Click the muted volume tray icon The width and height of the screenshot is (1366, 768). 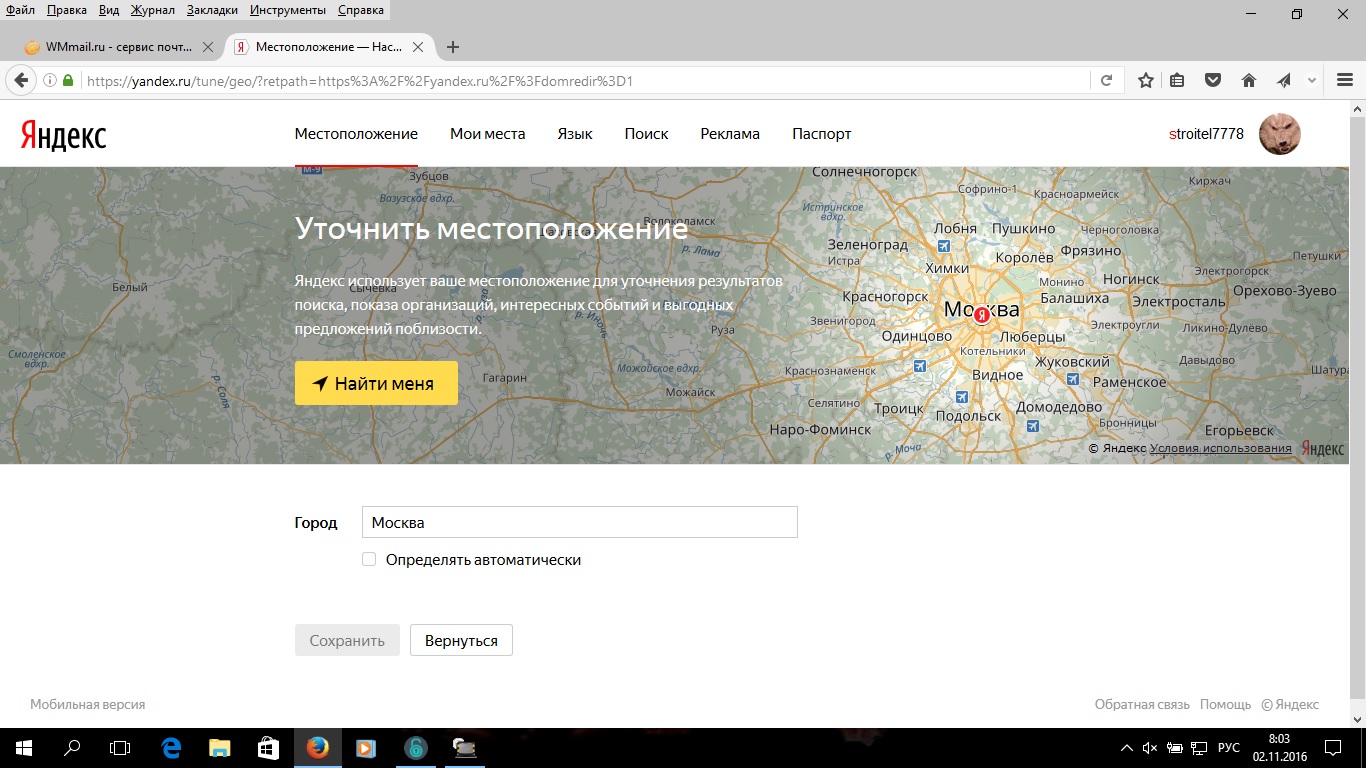[x=1149, y=748]
